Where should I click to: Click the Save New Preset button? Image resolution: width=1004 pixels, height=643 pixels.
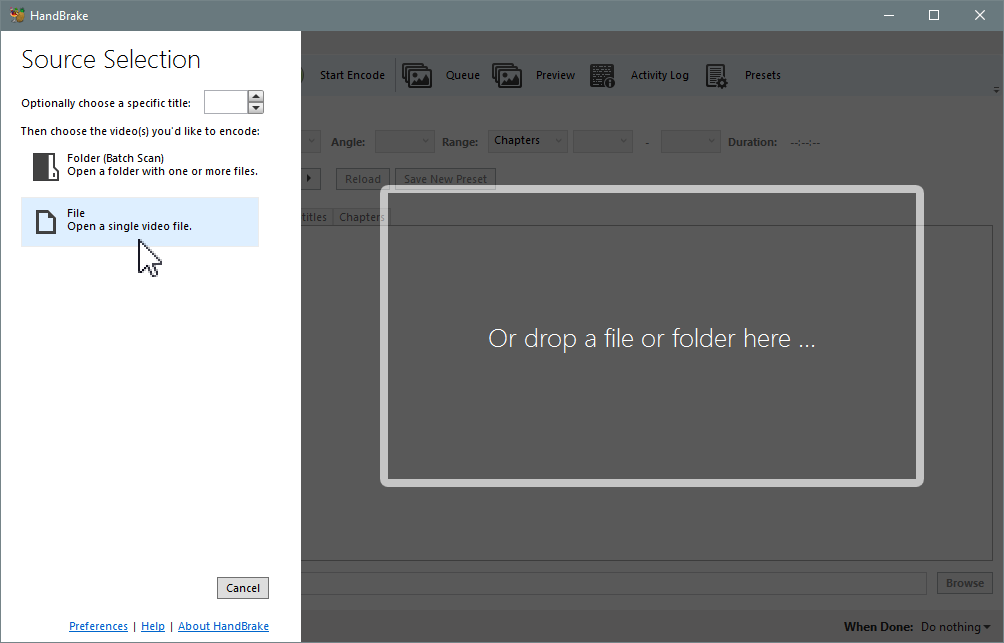(x=445, y=179)
